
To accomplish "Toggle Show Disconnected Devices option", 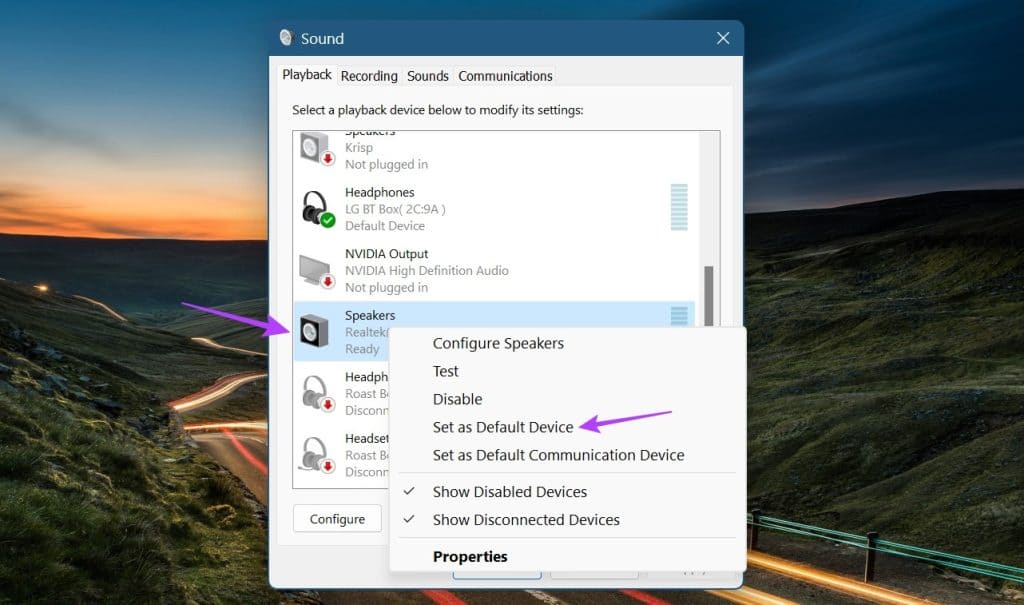I will click(568, 520).
